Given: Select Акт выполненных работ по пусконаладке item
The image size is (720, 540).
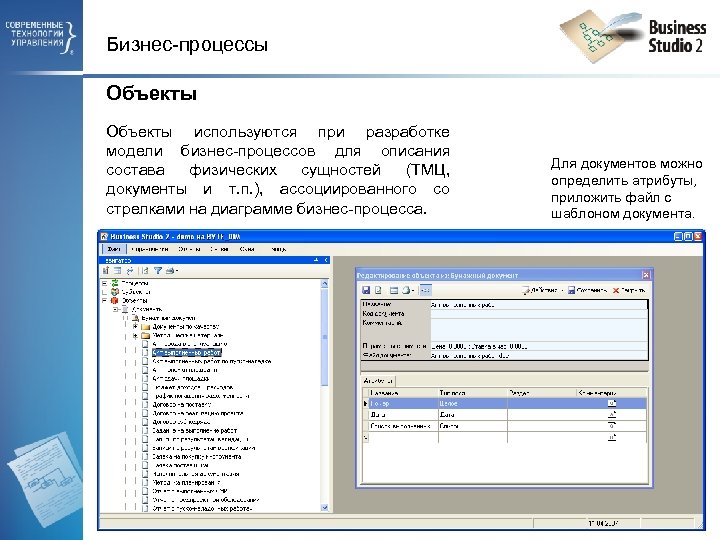Looking at the screenshot, I should click(212, 361).
